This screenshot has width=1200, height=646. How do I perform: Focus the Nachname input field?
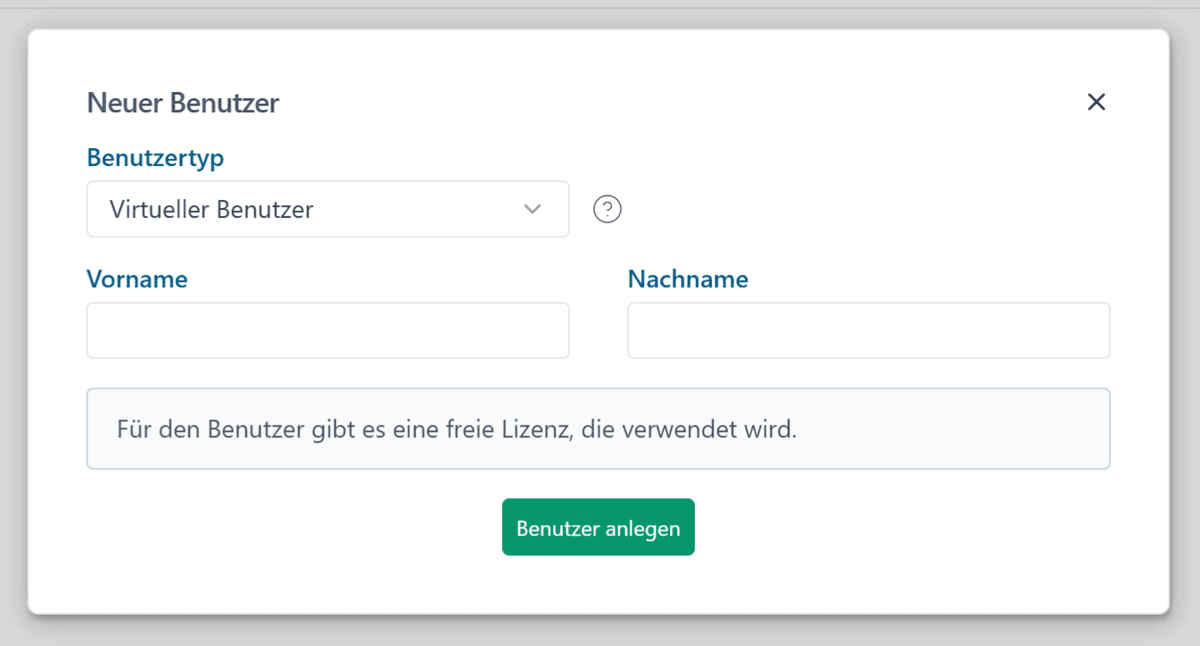[x=868, y=331]
